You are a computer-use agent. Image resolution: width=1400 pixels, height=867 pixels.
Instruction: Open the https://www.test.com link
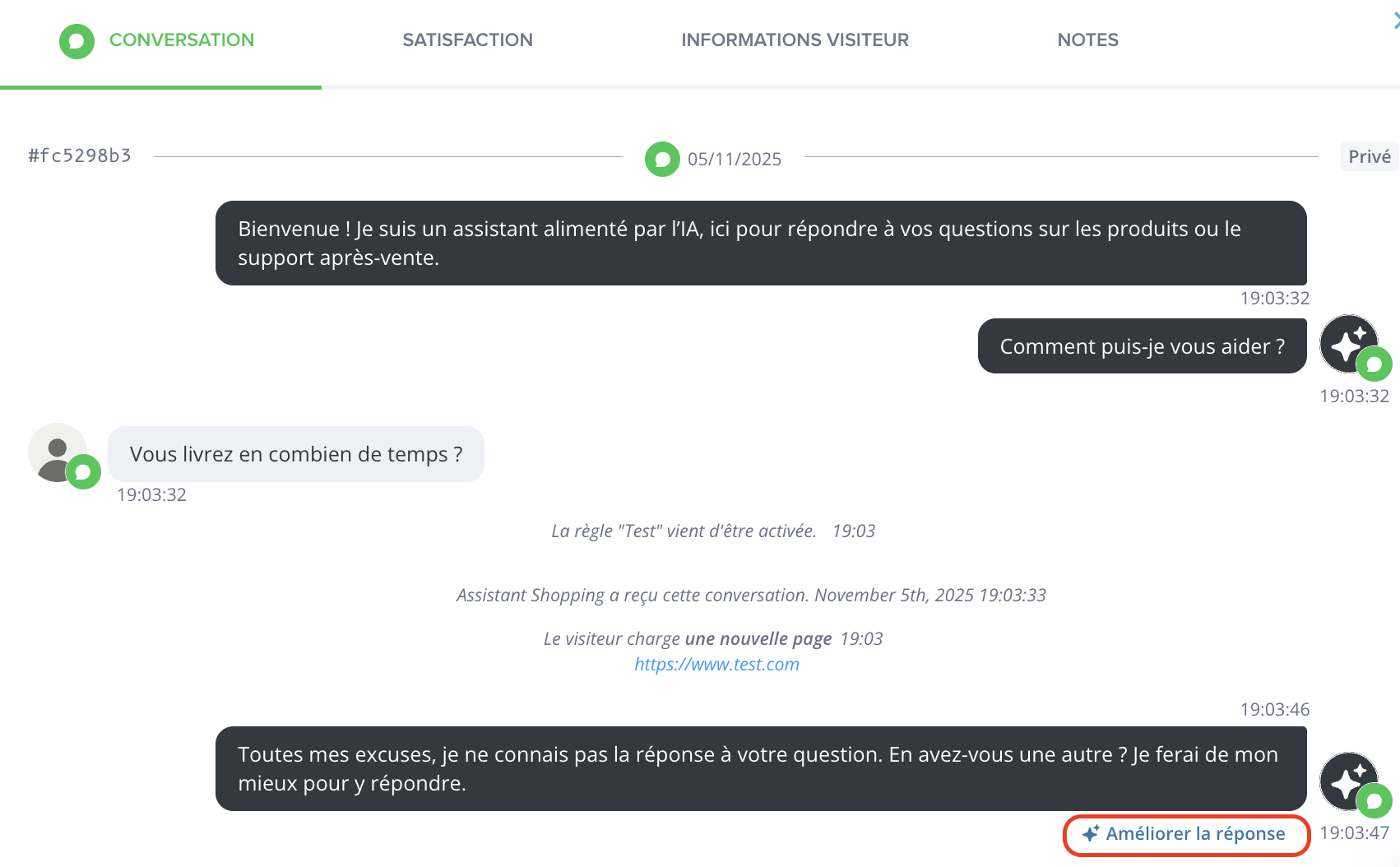716,665
